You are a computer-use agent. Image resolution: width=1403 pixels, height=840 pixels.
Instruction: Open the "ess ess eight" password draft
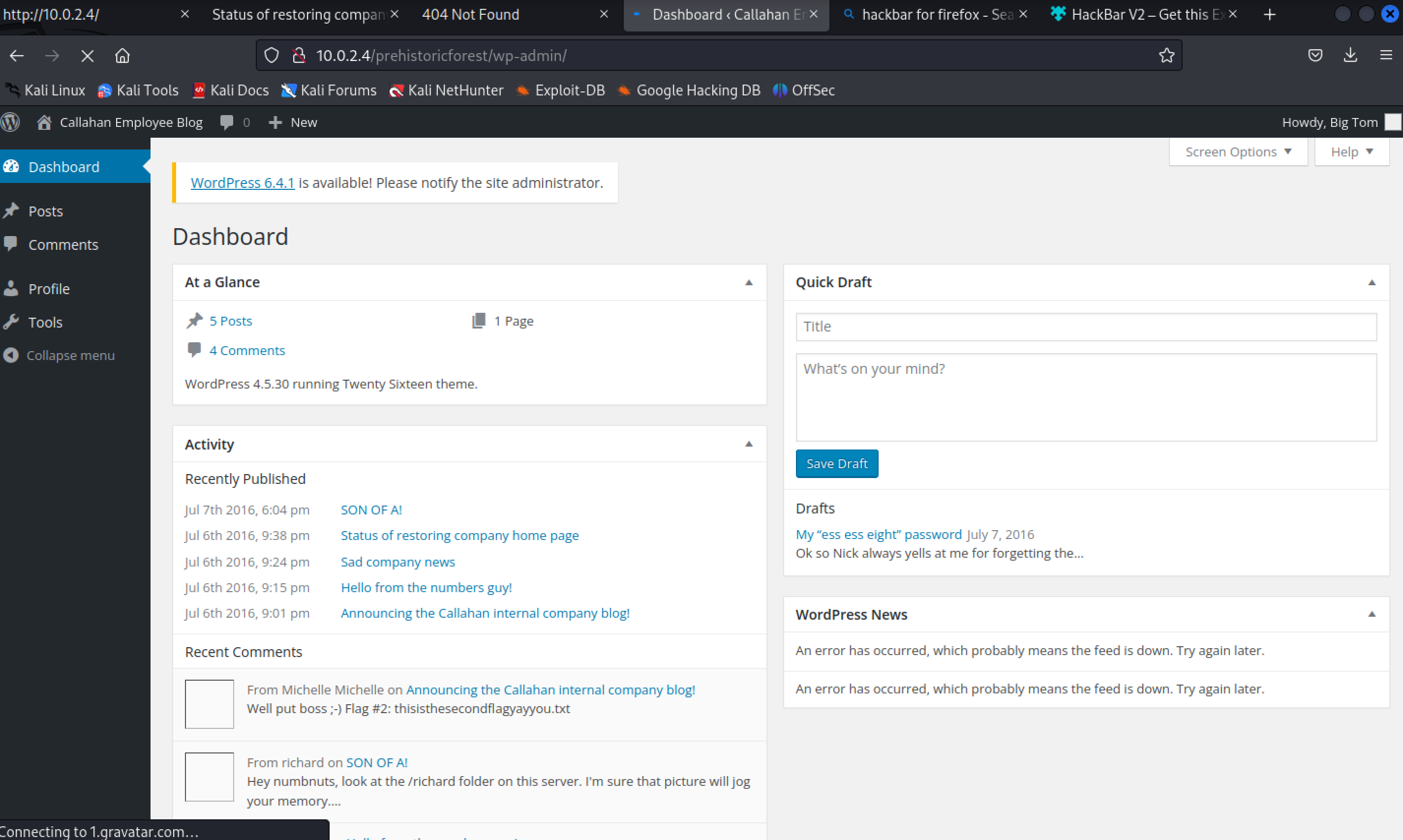pyautogui.click(x=878, y=534)
